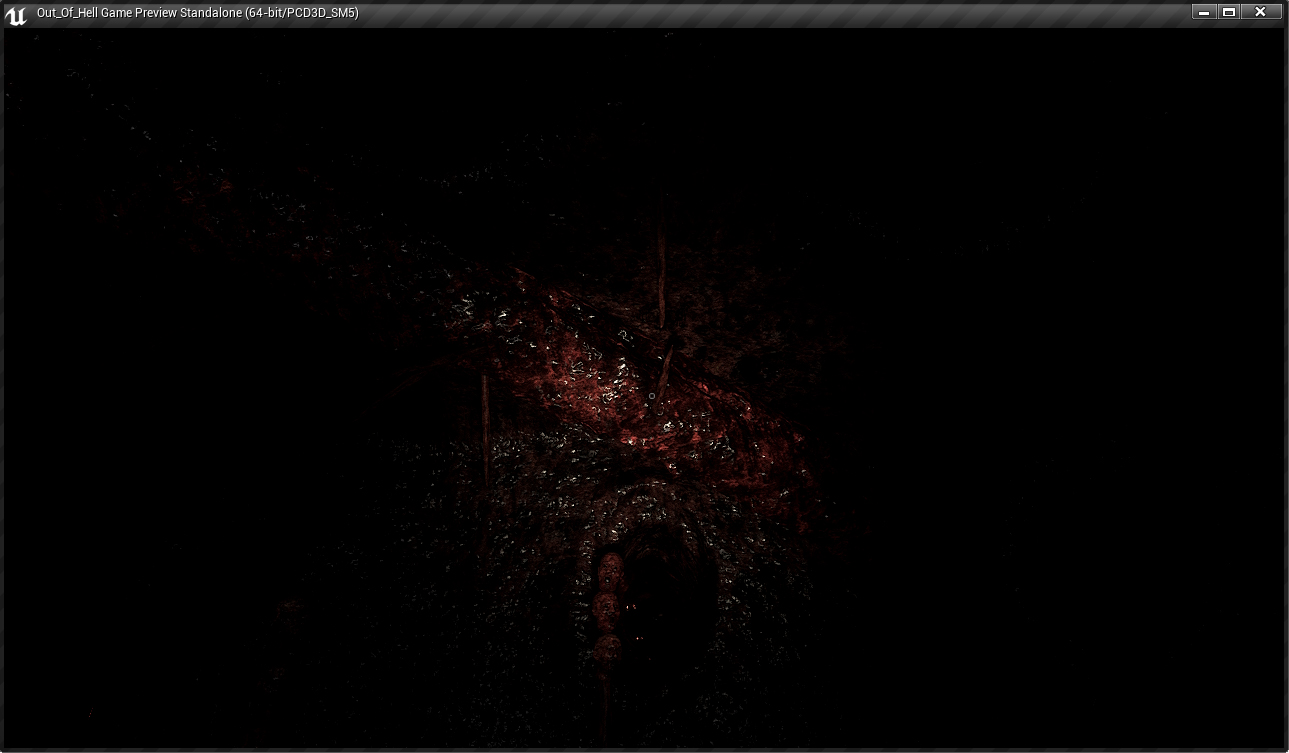Click the Unreal Engine logo icon
Viewport: 1289px width, 753px height.
coord(15,14)
